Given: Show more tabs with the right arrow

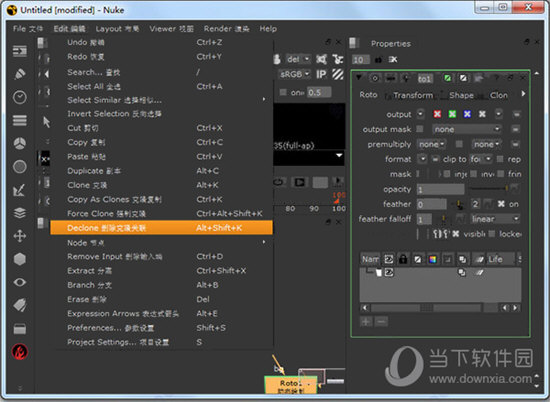Looking at the screenshot, I should (x=523, y=94).
